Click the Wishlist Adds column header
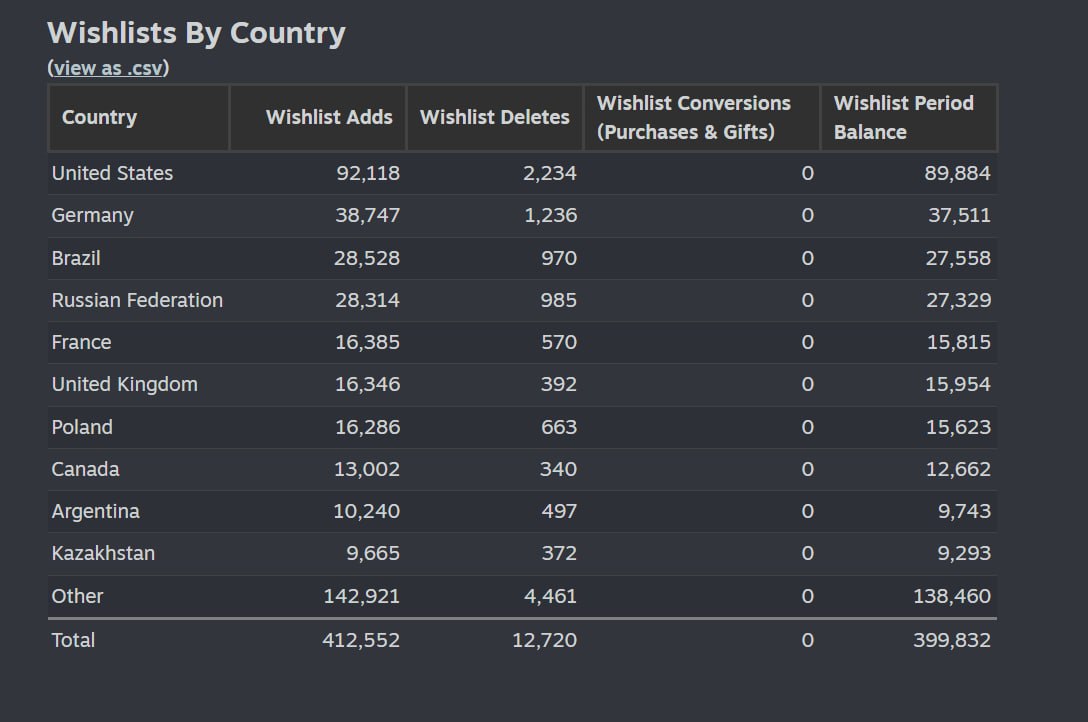 click(x=329, y=117)
